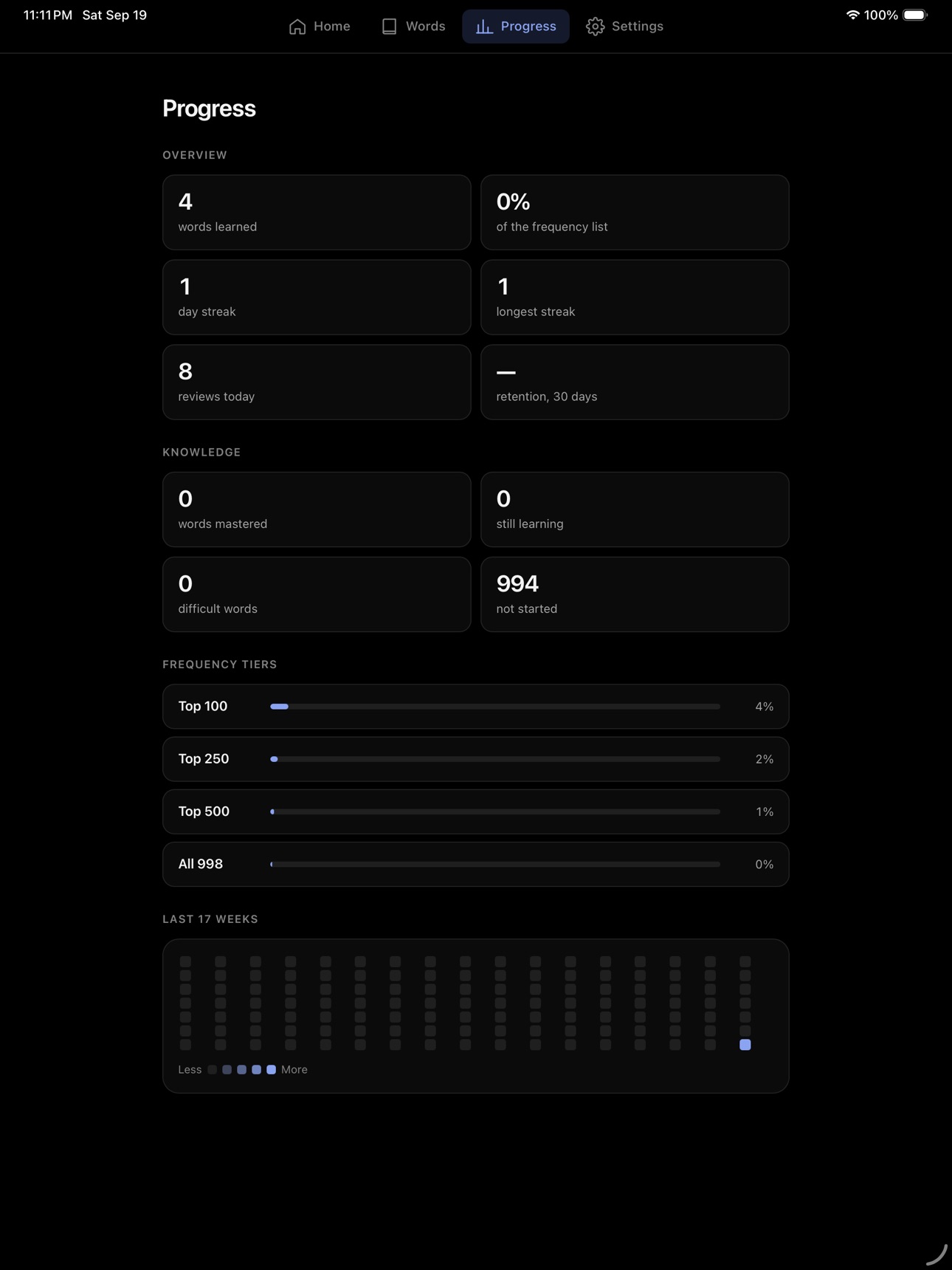Tap the battery icon in status bar

(x=915, y=15)
